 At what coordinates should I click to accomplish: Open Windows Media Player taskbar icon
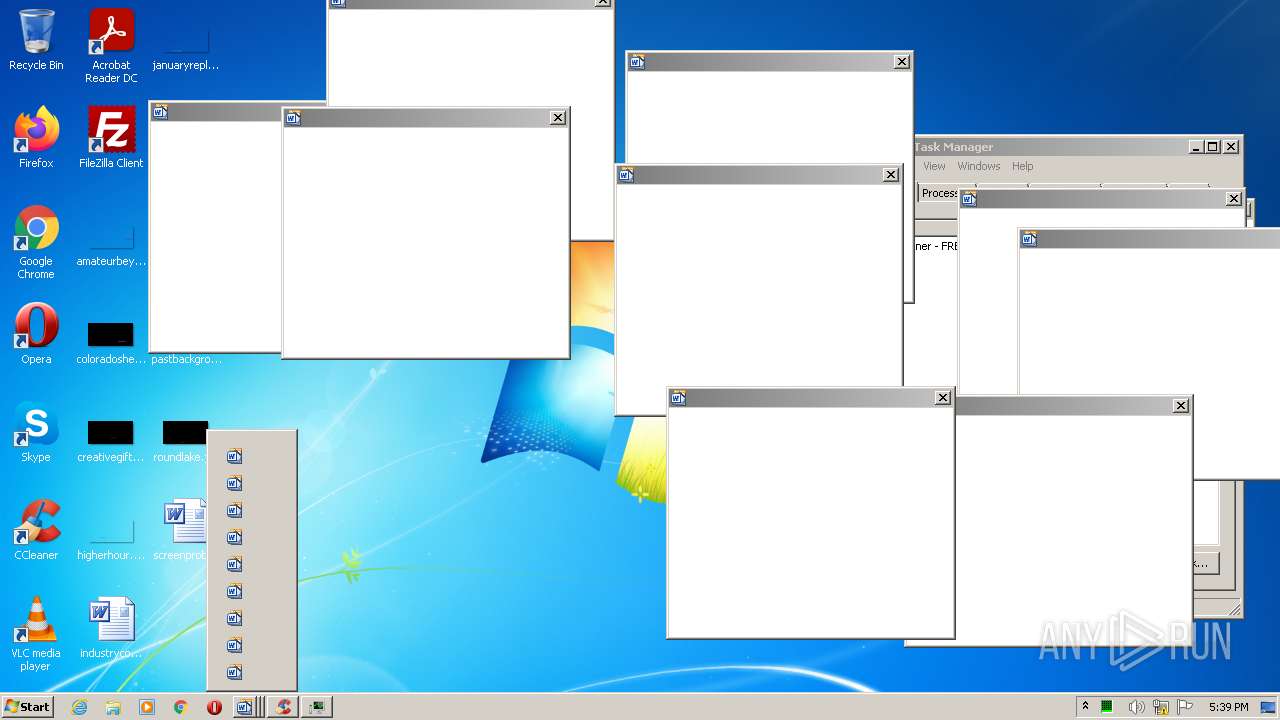coord(147,707)
